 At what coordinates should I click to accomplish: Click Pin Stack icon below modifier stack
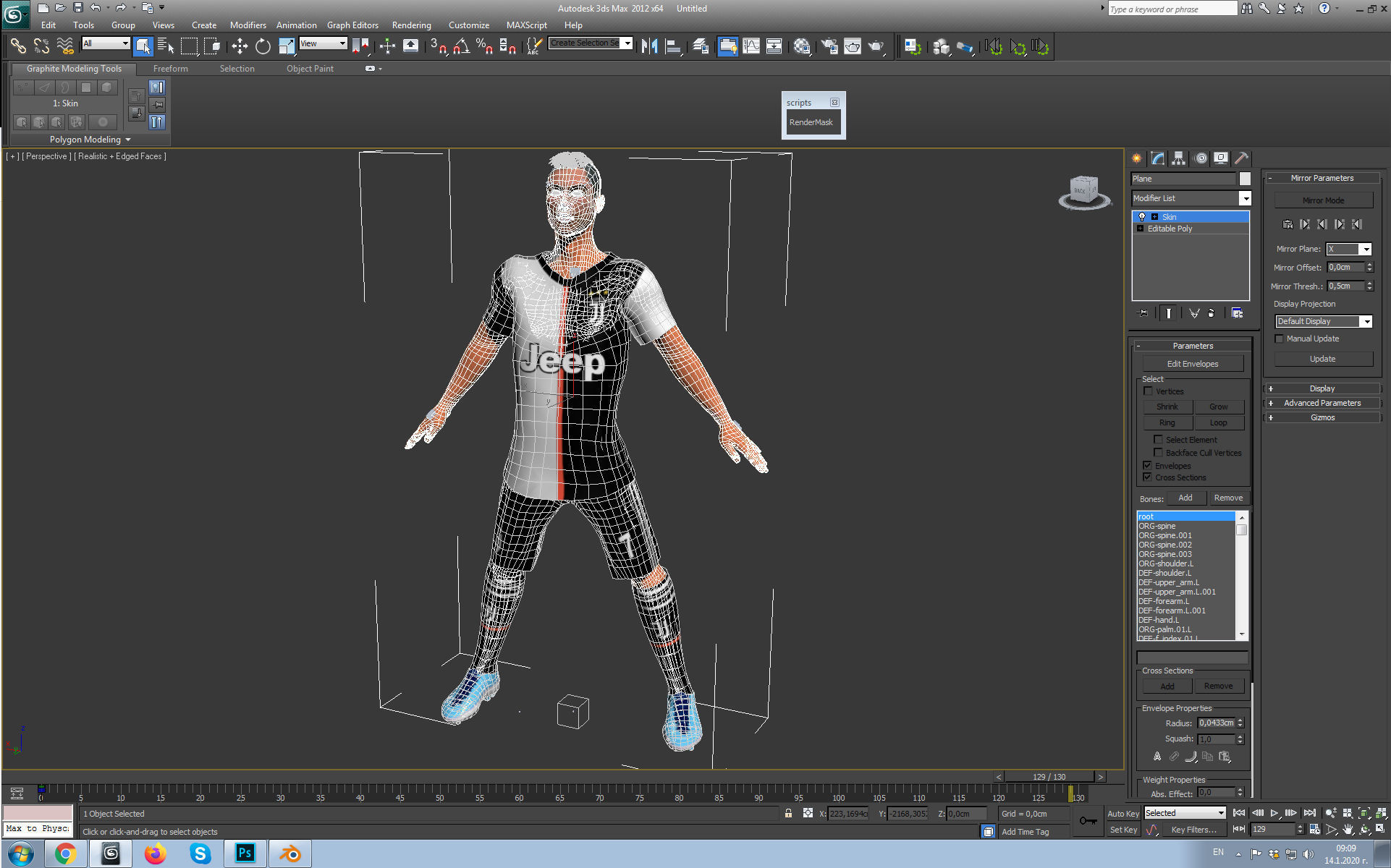1143,313
